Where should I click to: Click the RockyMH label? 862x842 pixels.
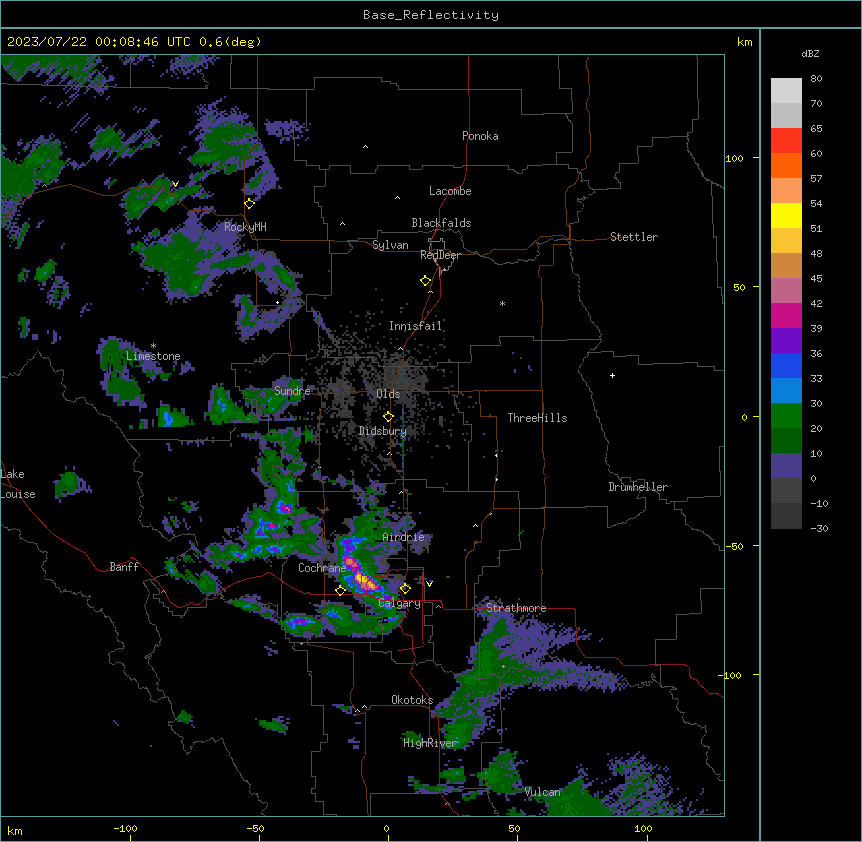(x=245, y=227)
